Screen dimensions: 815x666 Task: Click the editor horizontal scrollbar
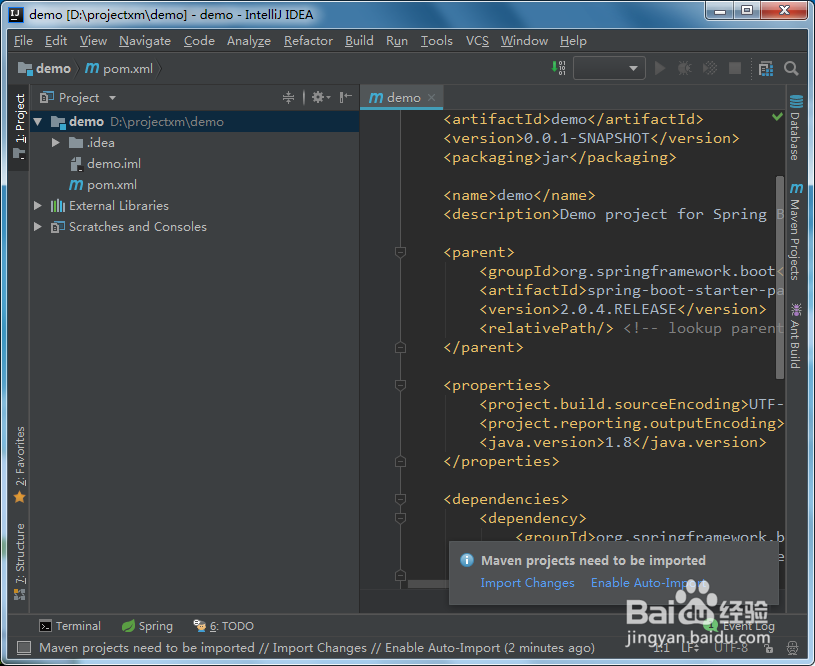(x=428, y=584)
